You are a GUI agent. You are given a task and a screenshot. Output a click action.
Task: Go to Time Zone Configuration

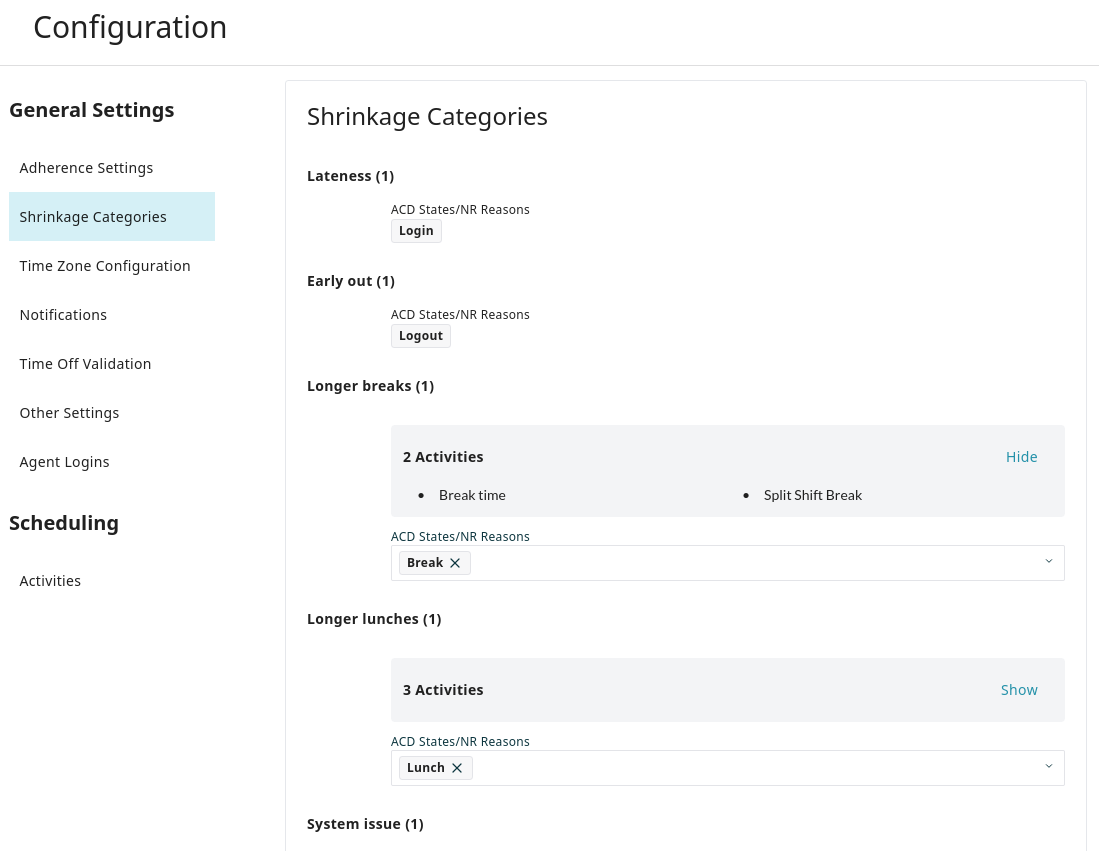tap(105, 266)
